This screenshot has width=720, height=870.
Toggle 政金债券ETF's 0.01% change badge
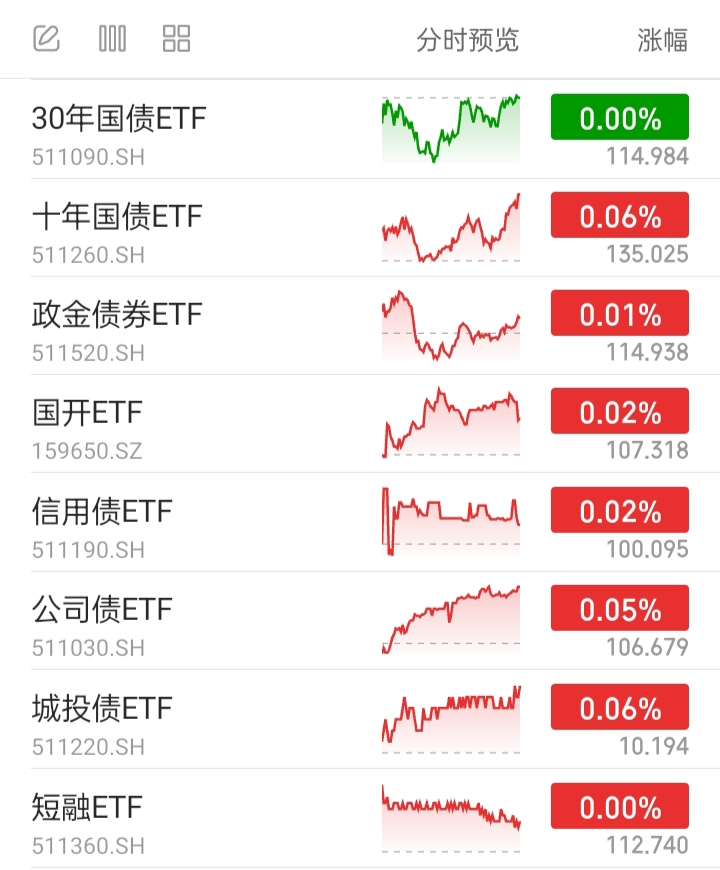click(620, 314)
